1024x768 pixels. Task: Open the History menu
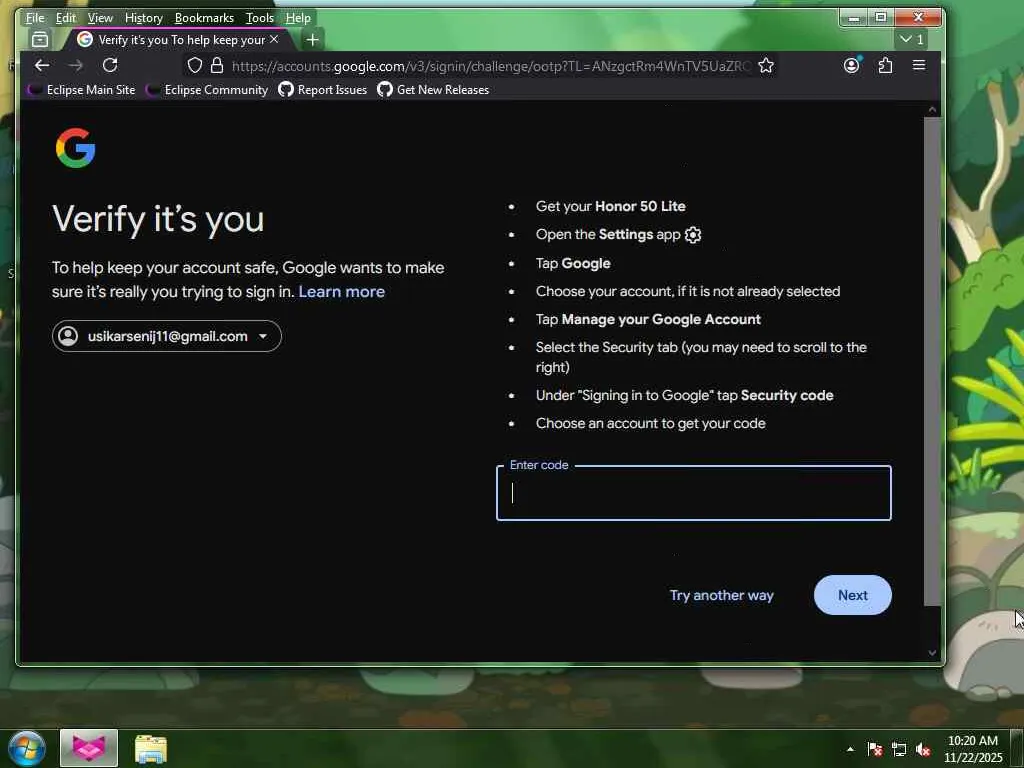(x=144, y=18)
